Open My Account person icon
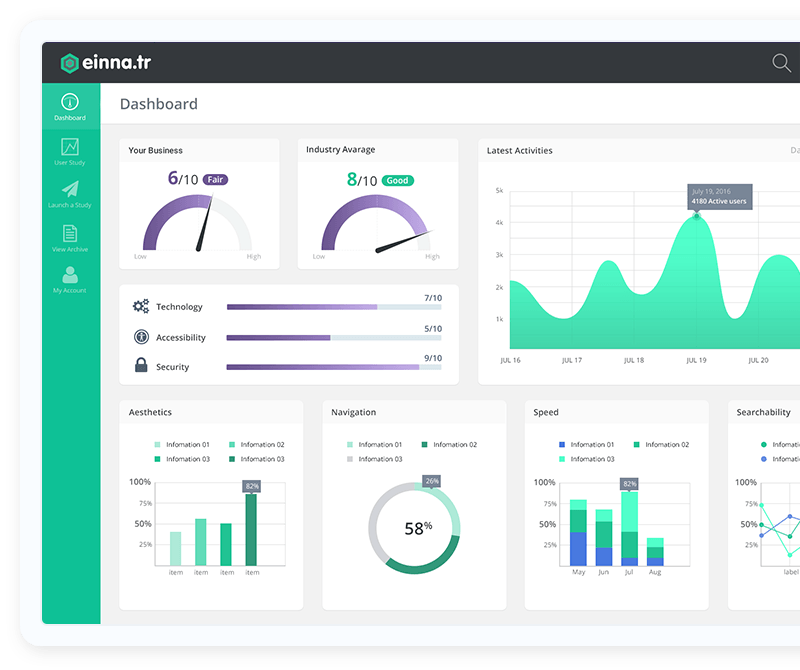800x670 pixels. [70, 275]
